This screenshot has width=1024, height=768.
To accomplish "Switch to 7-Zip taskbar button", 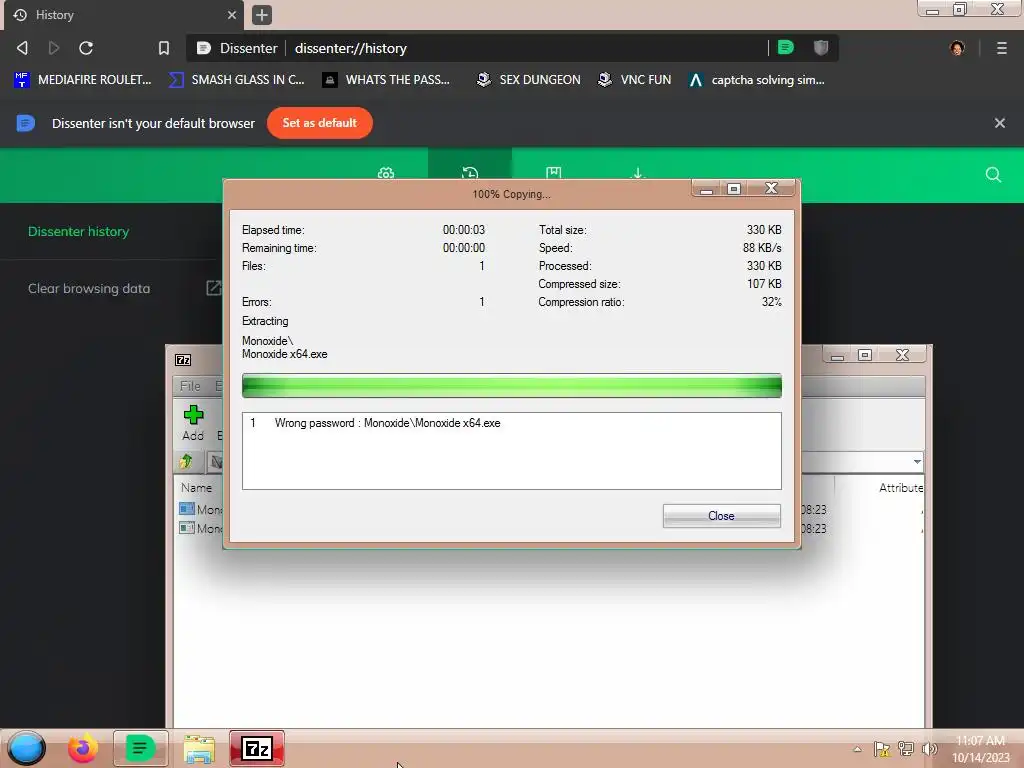I will pyautogui.click(x=257, y=748).
